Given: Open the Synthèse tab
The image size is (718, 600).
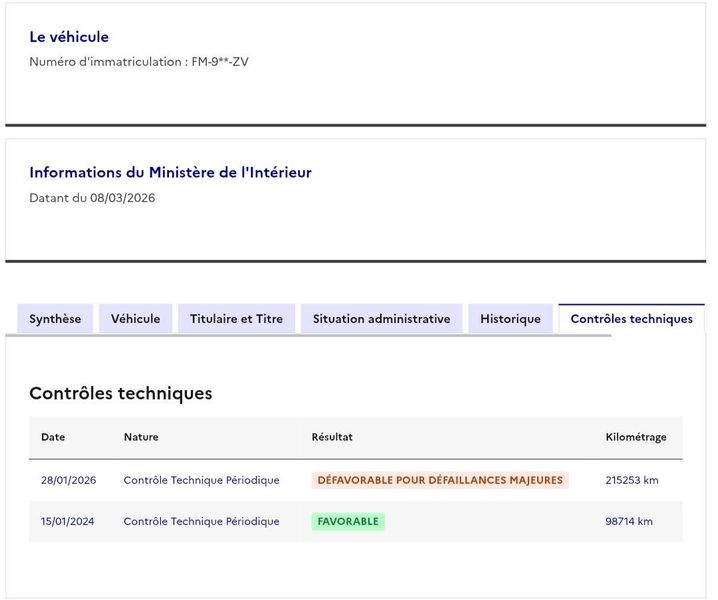Looking at the screenshot, I should pyautogui.click(x=55, y=319).
